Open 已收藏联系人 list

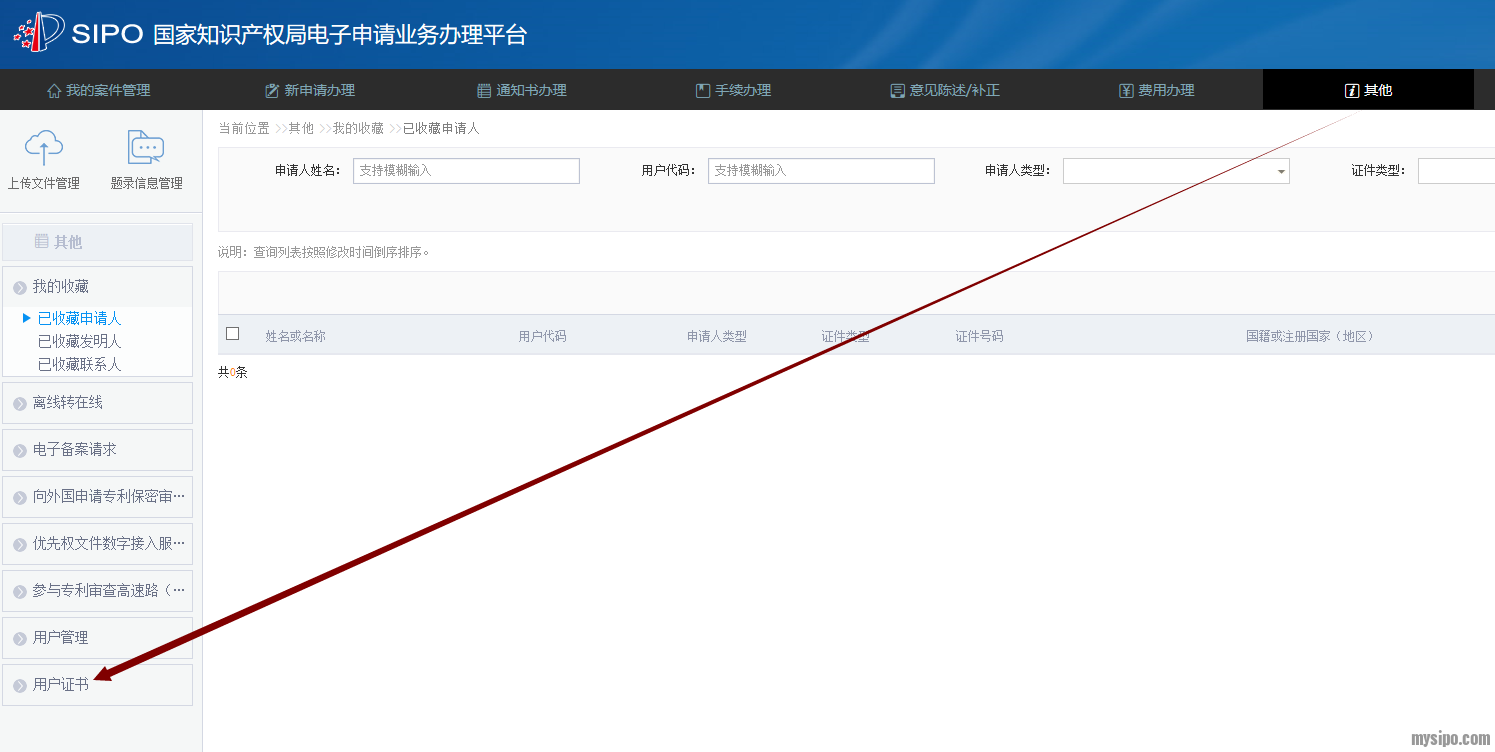pyautogui.click(x=79, y=364)
